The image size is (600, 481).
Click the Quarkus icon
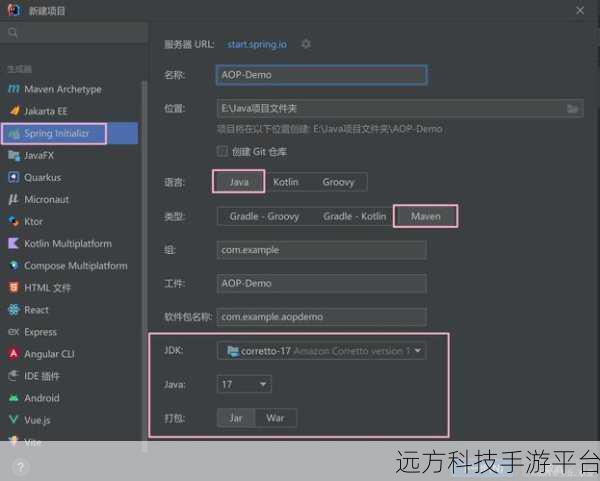(14, 177)
